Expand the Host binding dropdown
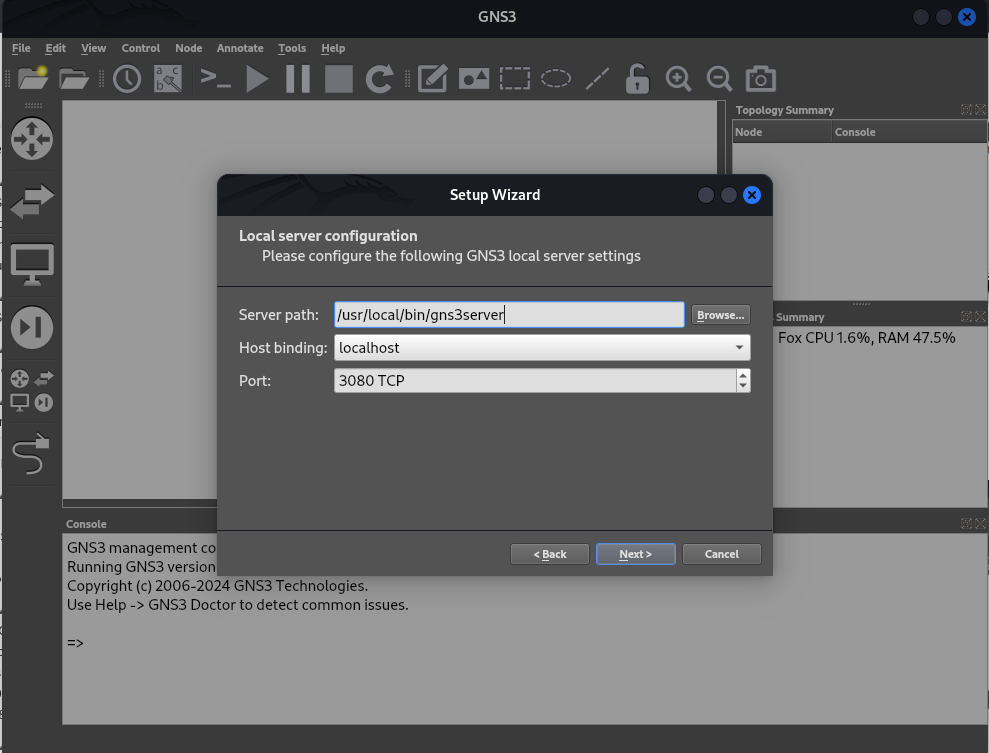The width and height of the screenshot is (989, 753). click(739, 347)
